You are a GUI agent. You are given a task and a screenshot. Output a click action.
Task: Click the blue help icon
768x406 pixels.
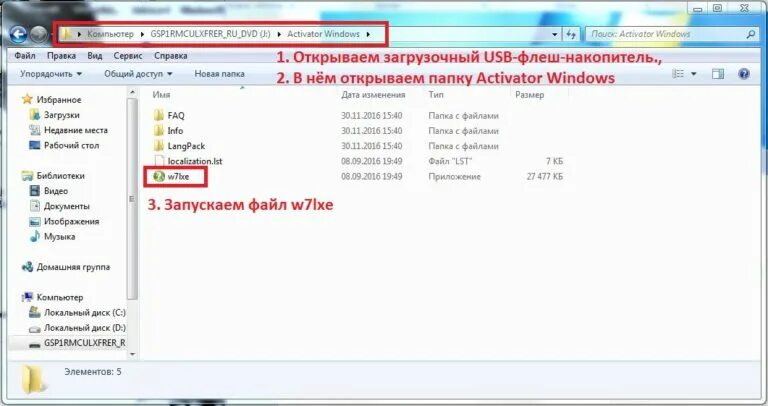tap(744, 74)
